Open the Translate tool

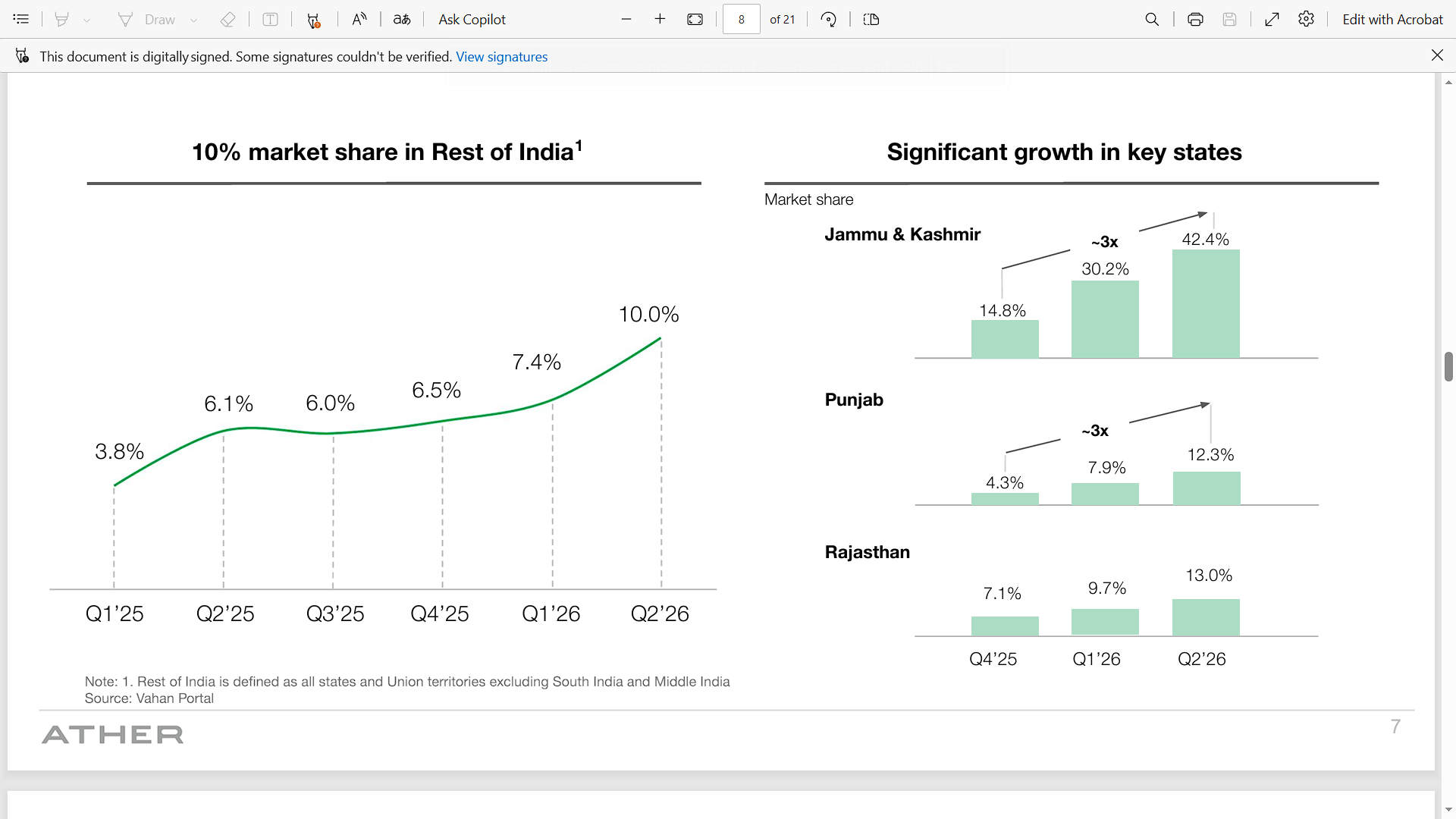[402, 19]
